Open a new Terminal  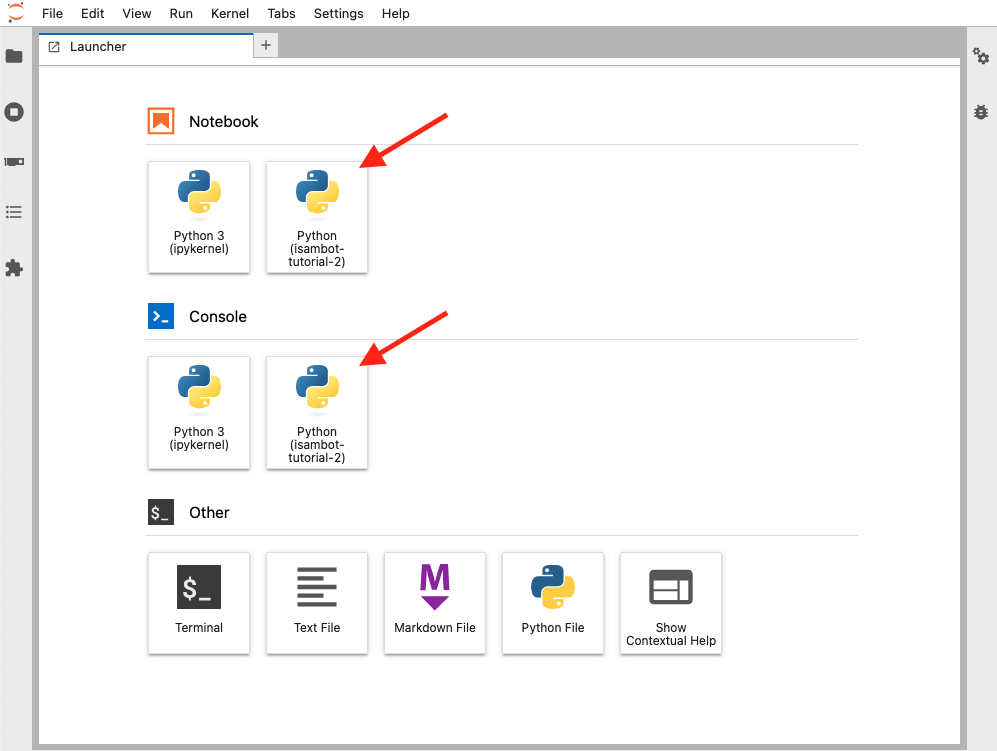pos(199,603)
